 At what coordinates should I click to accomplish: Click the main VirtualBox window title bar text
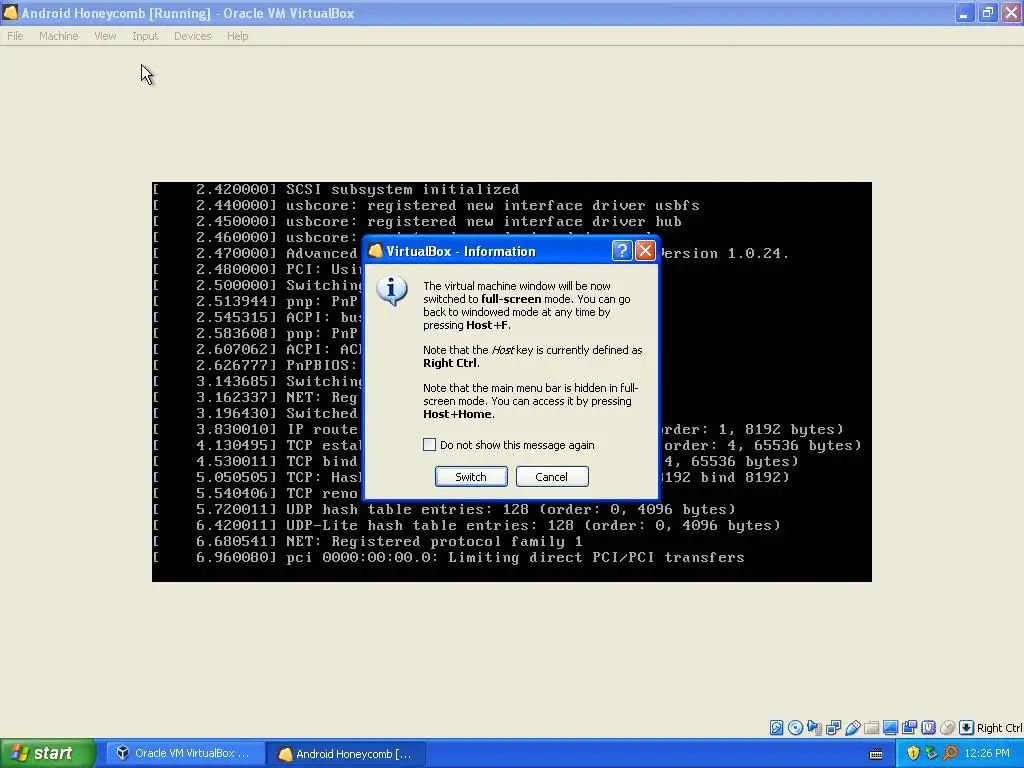[x=188, y=13]
